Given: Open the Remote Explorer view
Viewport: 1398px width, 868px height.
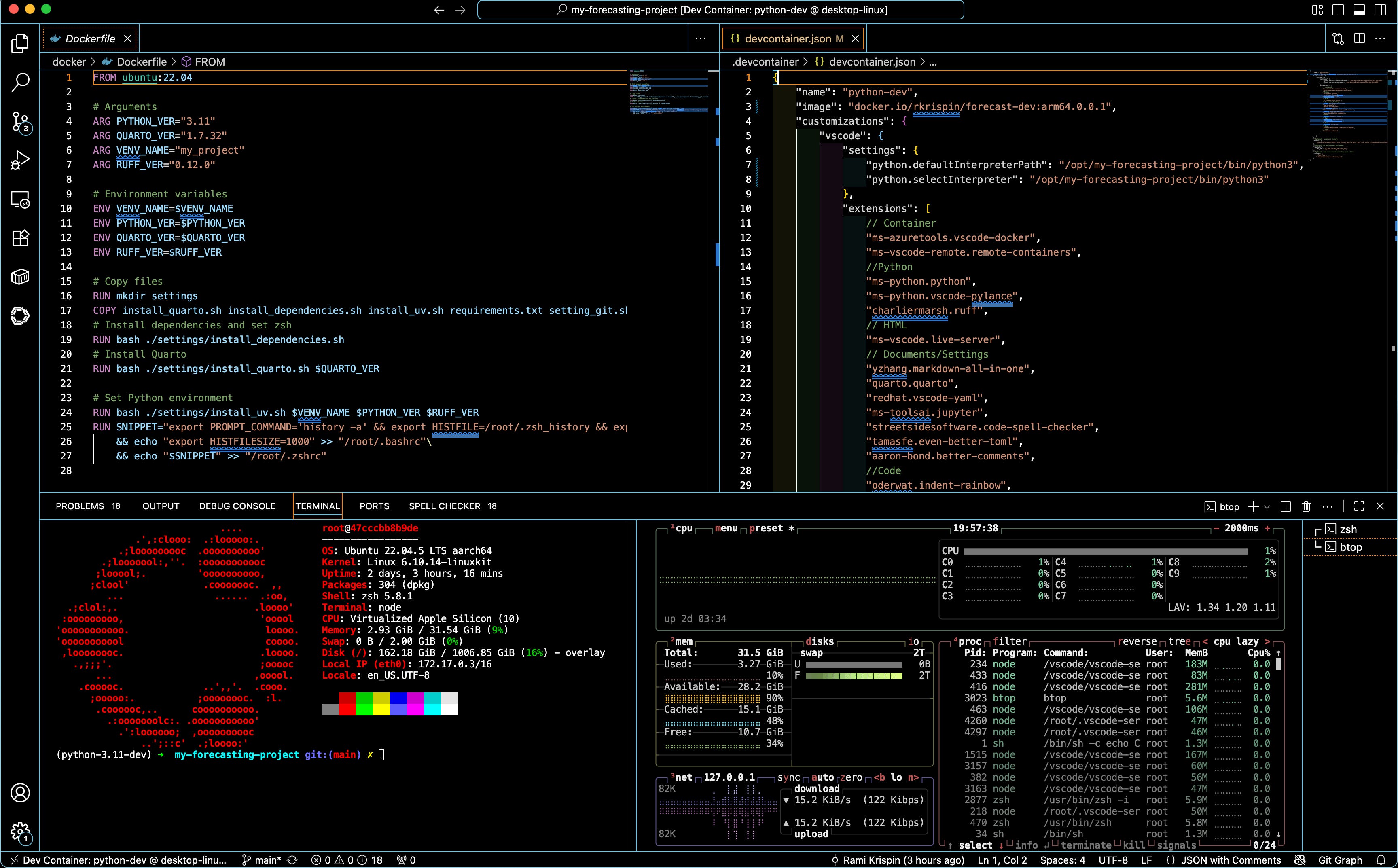Looking at the screenshot, I should tap(20, 199).
